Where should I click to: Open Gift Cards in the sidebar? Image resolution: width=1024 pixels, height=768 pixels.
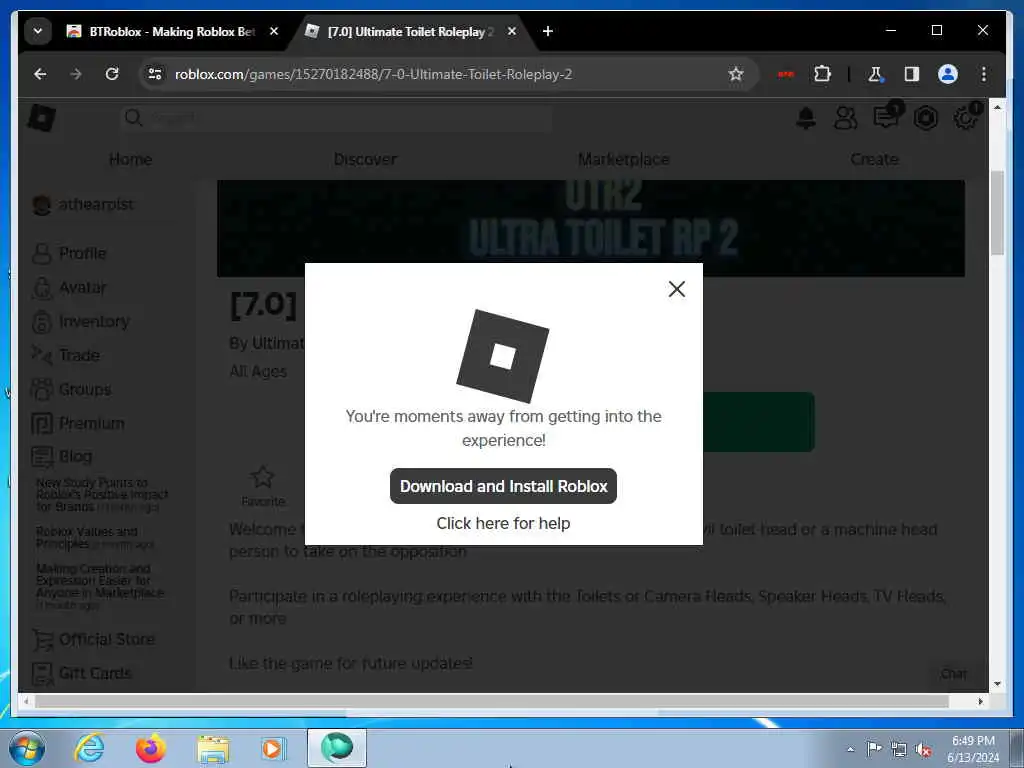[x=82, y=673]
